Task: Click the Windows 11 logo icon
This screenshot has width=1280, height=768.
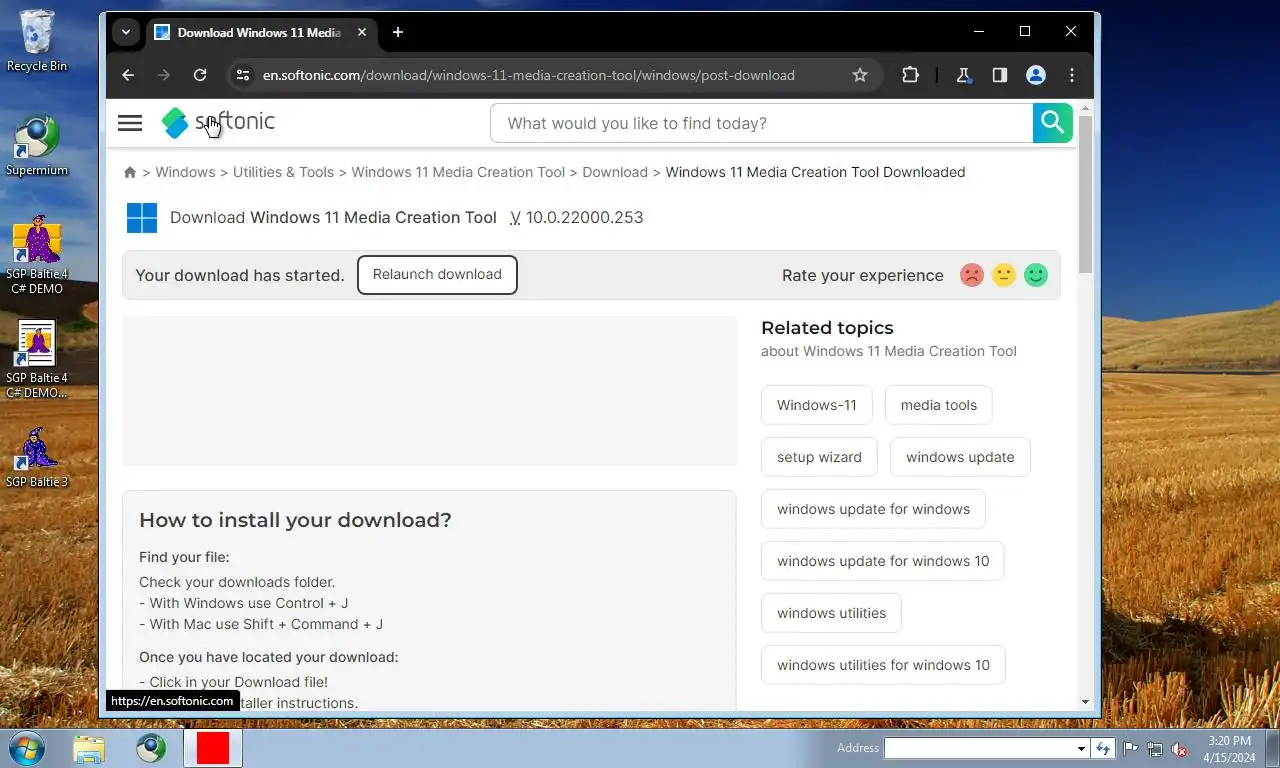Action: pyautogui.click(x=142, y=217)
